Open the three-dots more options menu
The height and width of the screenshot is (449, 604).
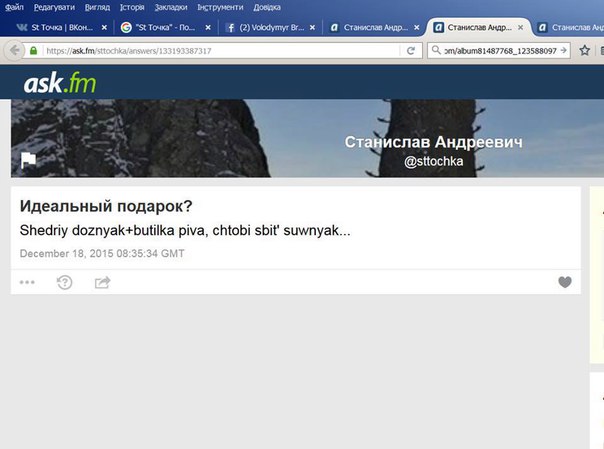[x=27, y=283]
